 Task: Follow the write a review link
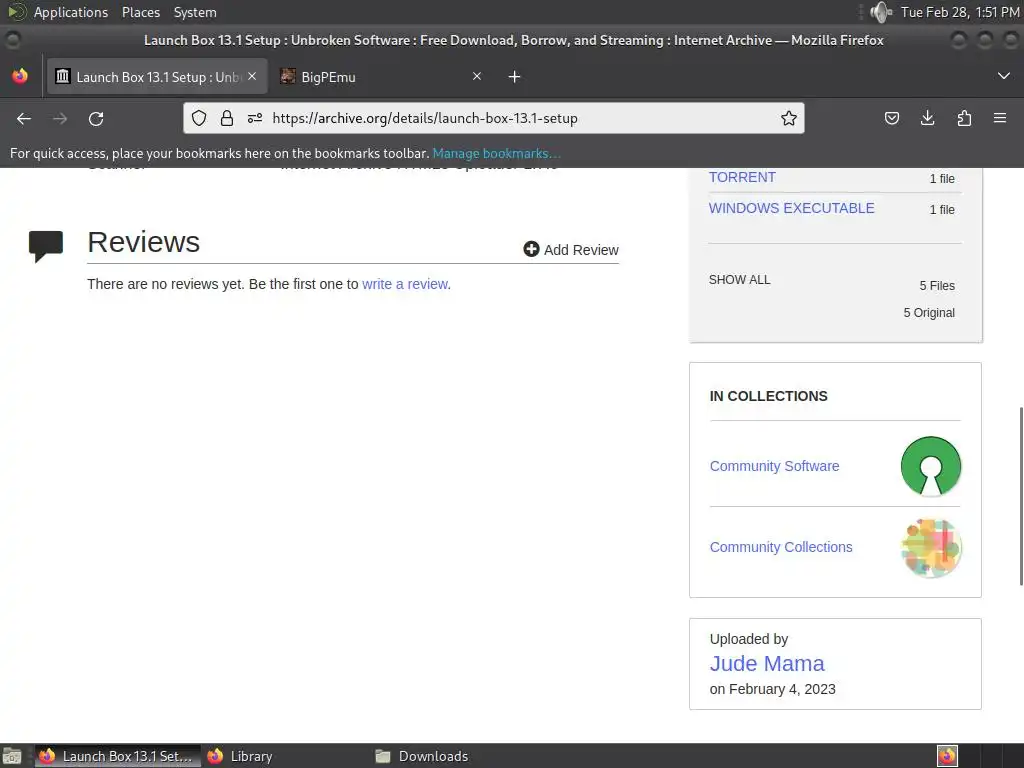pos(405,284)
